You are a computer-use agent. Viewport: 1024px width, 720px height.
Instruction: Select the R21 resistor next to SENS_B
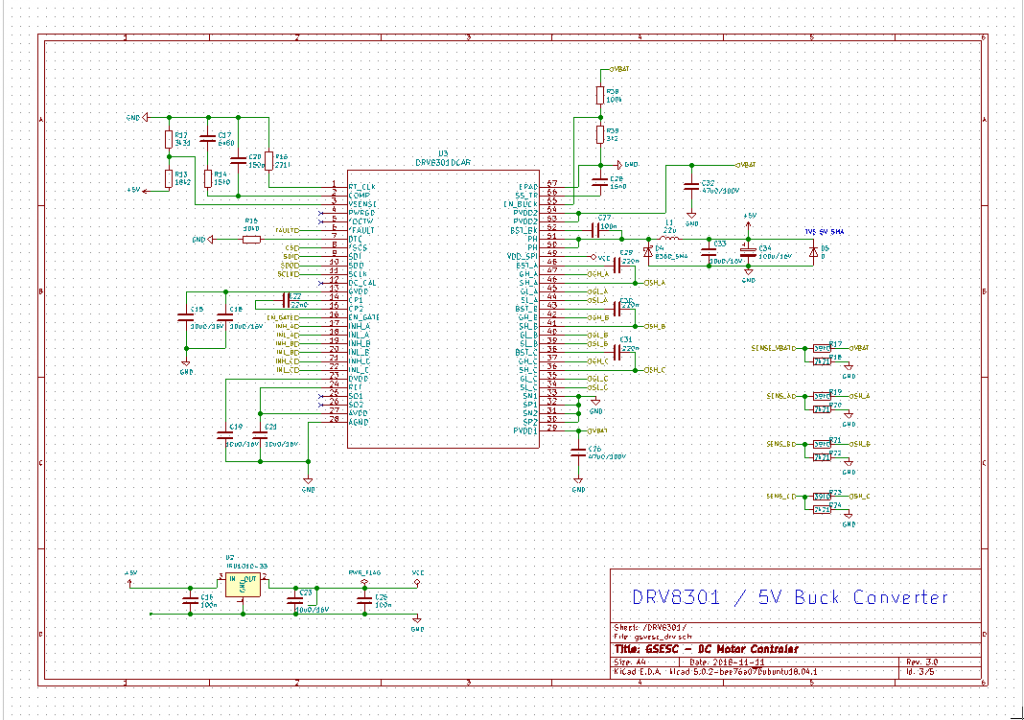tap(822, 444)
